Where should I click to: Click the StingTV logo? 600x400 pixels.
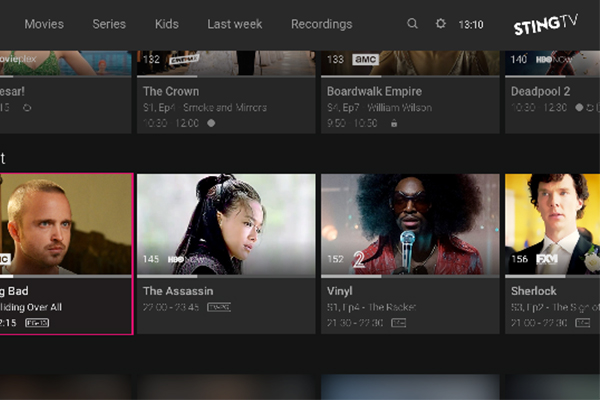click(546, 25)
